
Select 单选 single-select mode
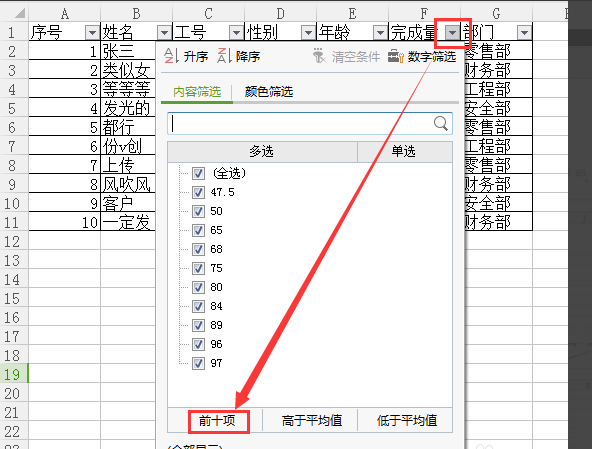click(x=404, y=152)
